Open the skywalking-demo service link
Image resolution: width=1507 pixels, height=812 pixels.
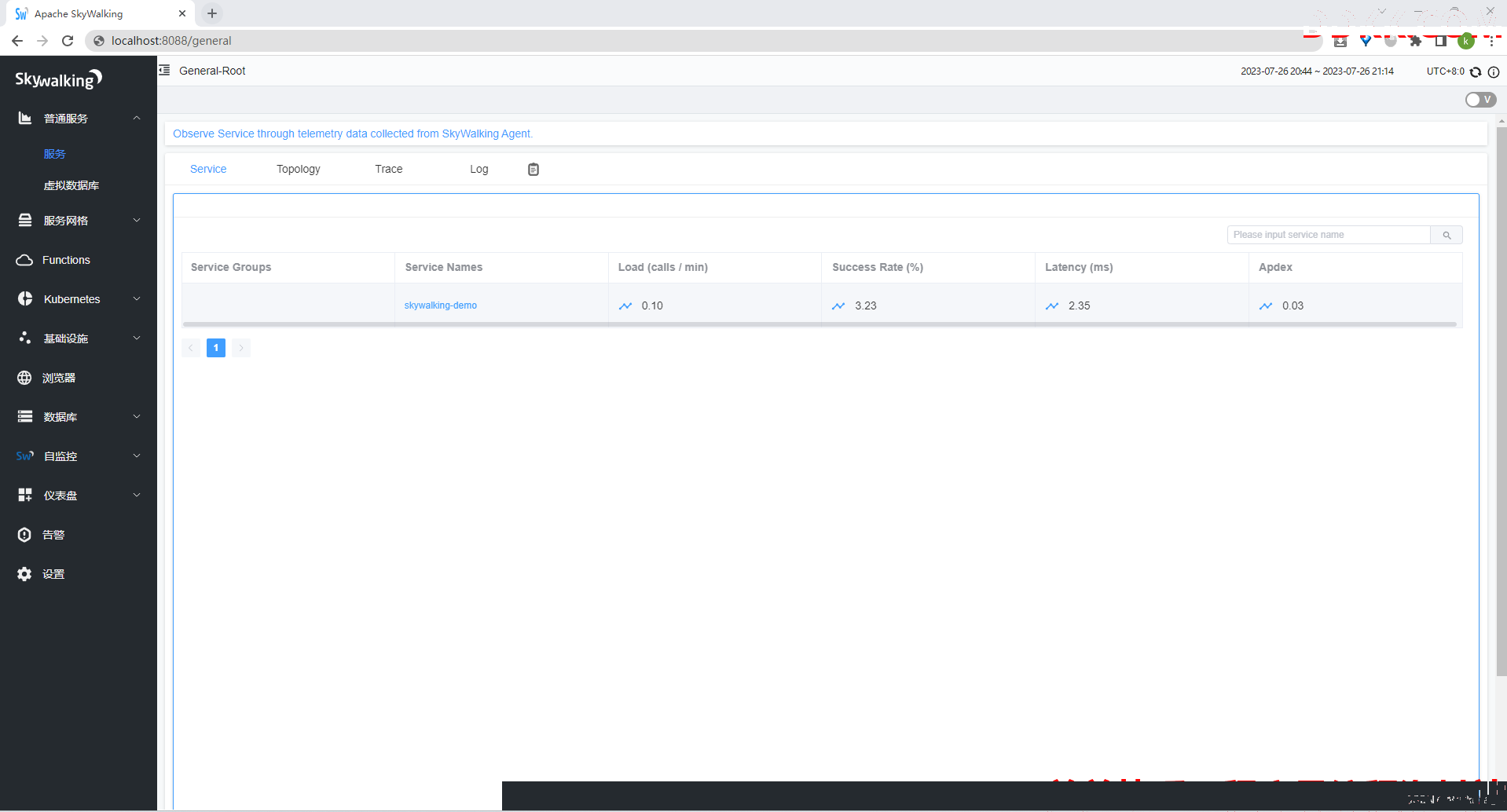coord(441,305)
